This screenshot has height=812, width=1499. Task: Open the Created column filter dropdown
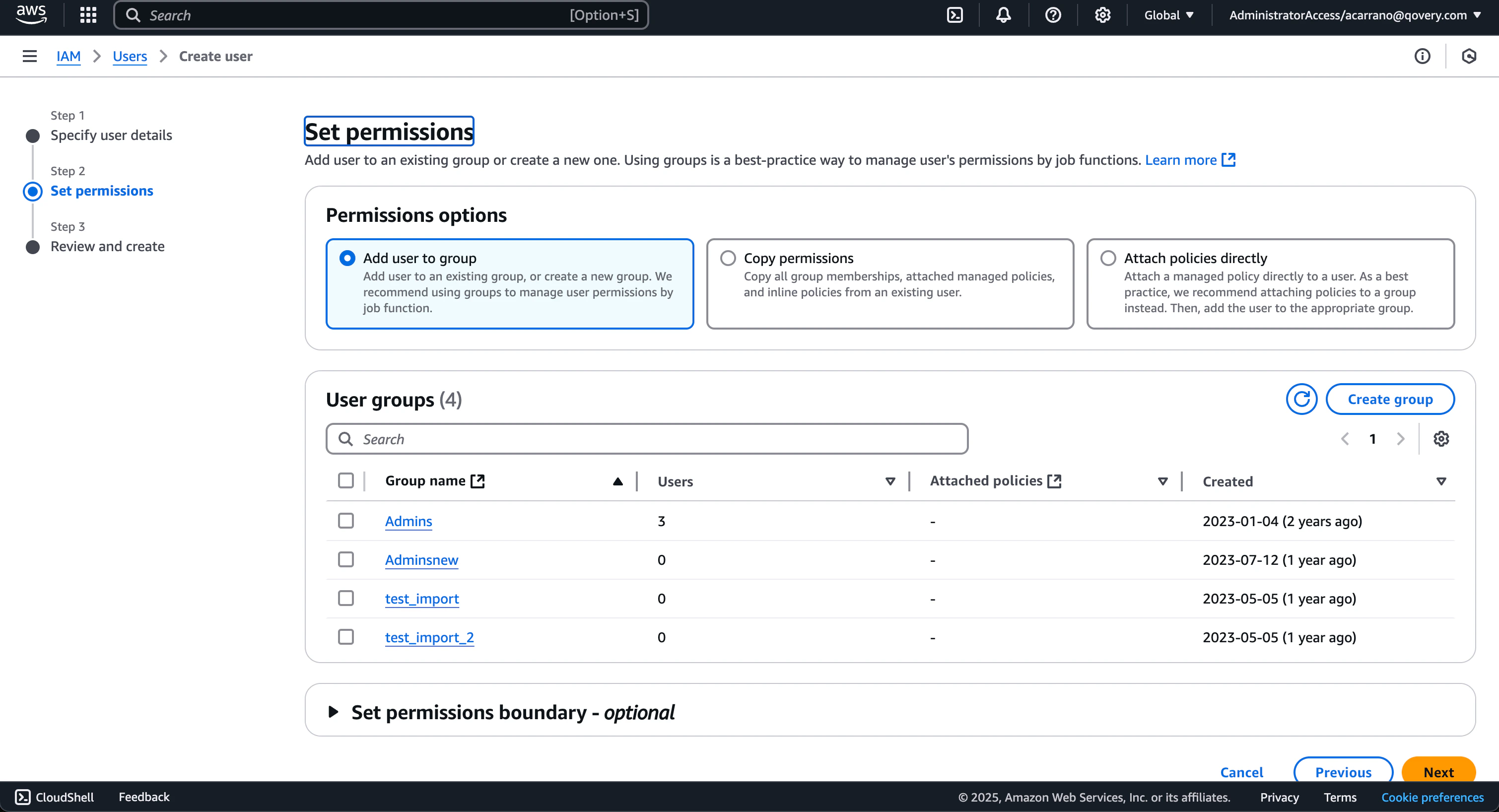pos(1442,481)
